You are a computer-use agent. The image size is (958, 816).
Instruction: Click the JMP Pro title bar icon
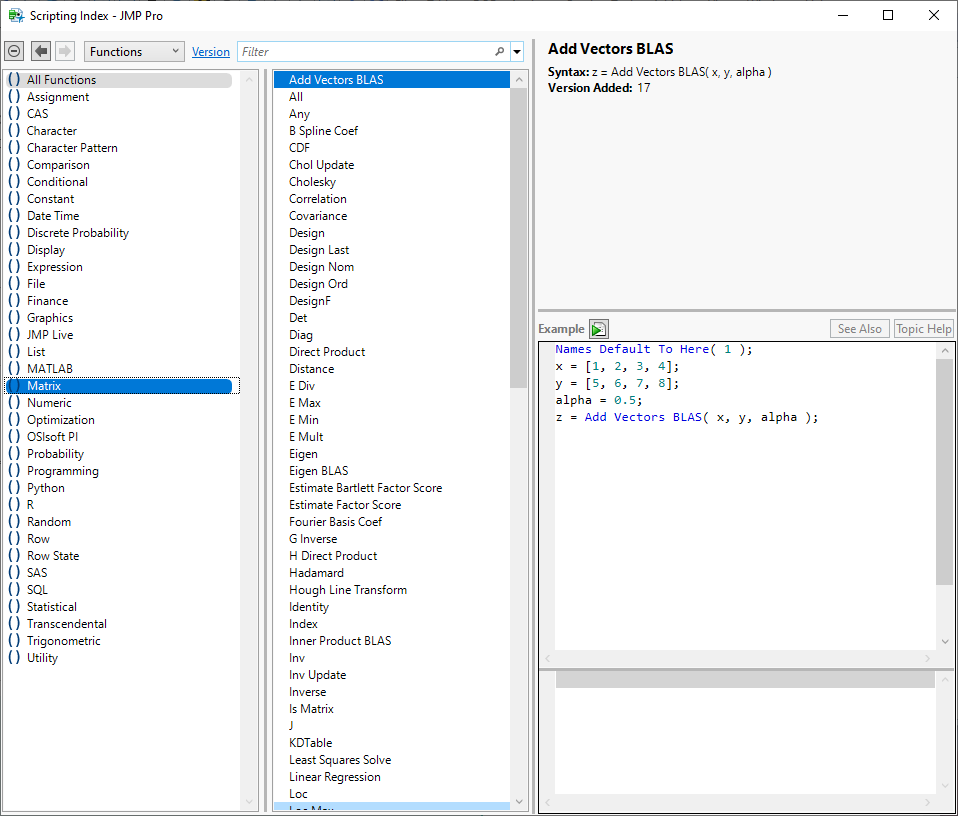[16, 16]
